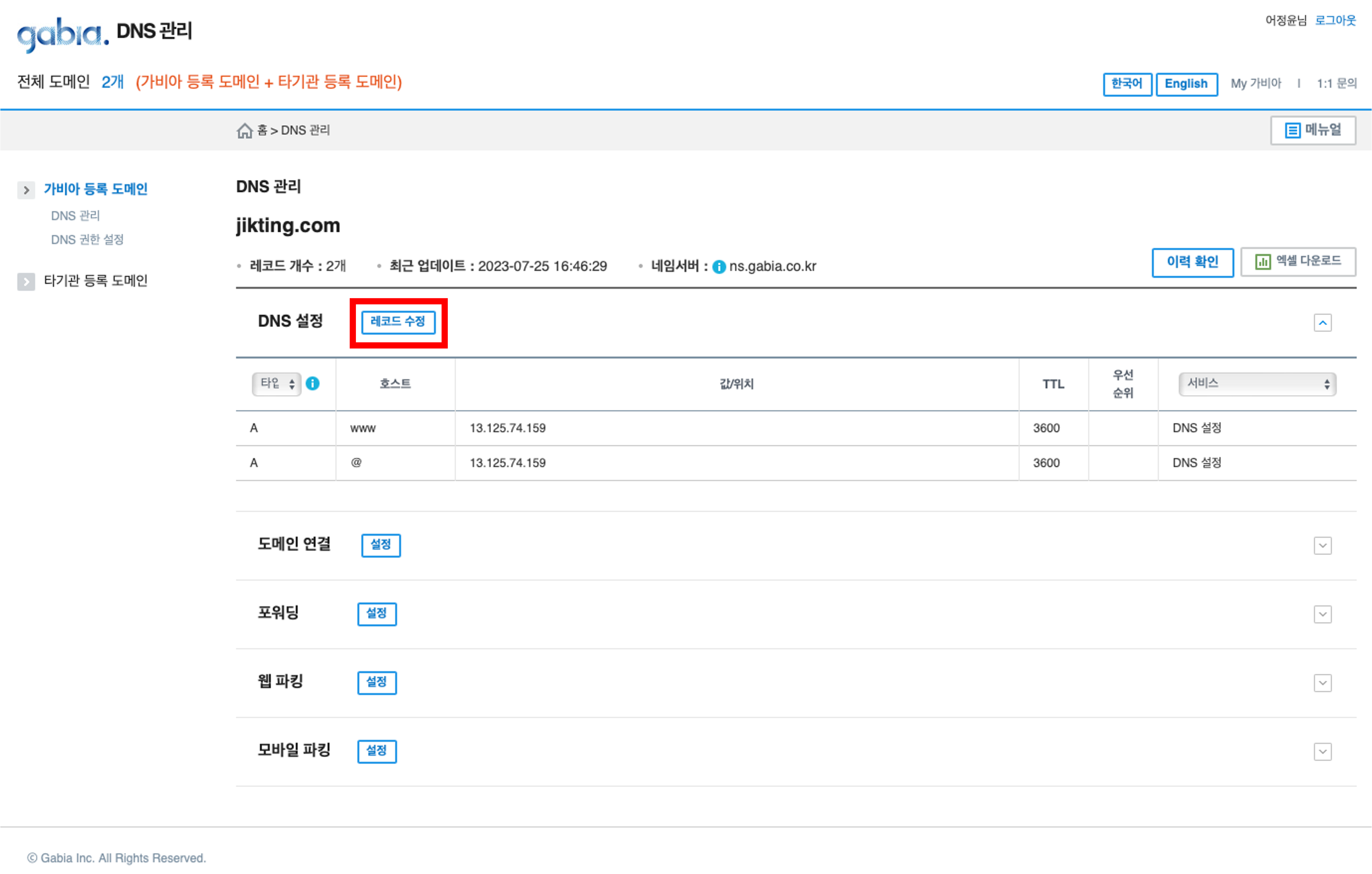The image size is (1372, 874).
Task: Select DNS 관리 in sidebar
Action: [x=75, y=215]
